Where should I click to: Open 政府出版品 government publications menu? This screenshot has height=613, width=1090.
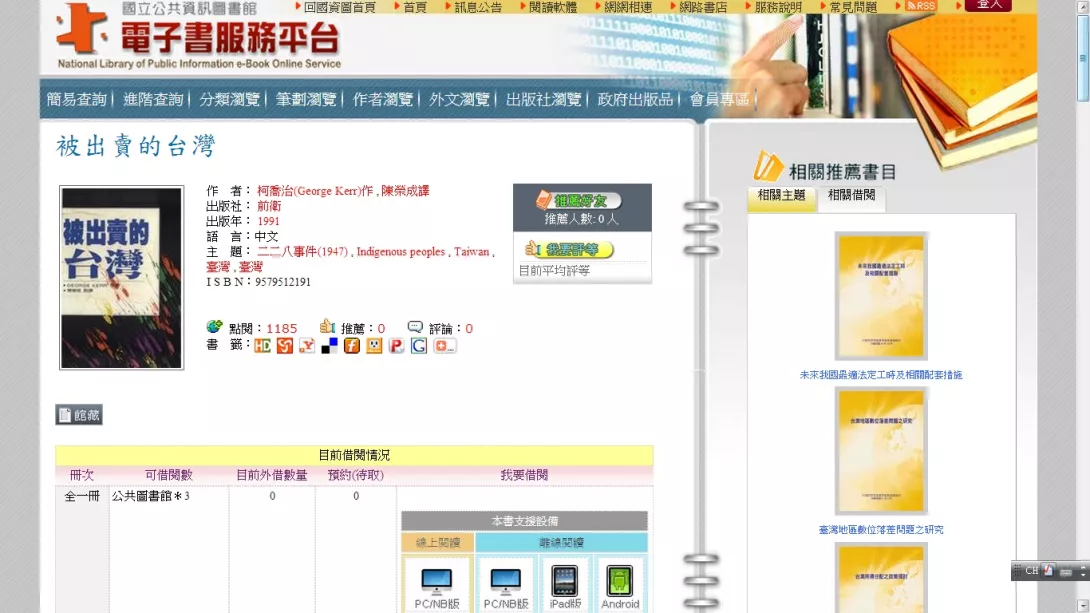[635, 99]
